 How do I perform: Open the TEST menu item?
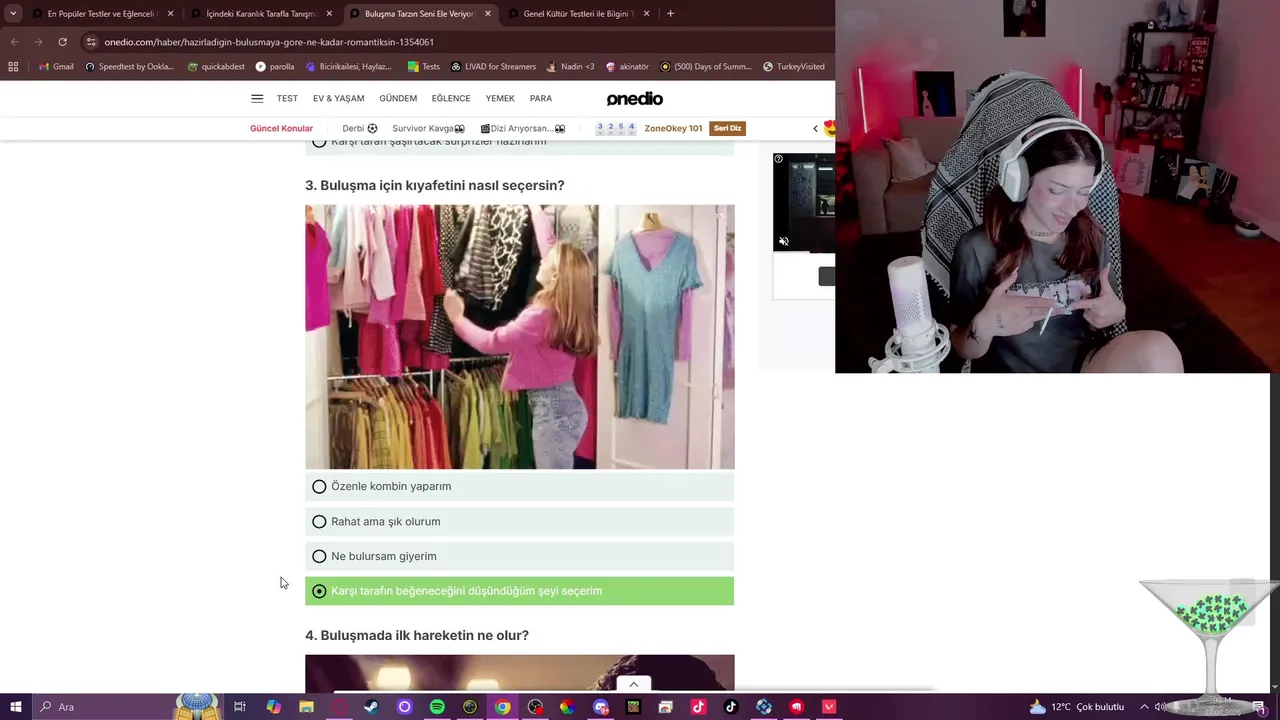pos(287,98)
